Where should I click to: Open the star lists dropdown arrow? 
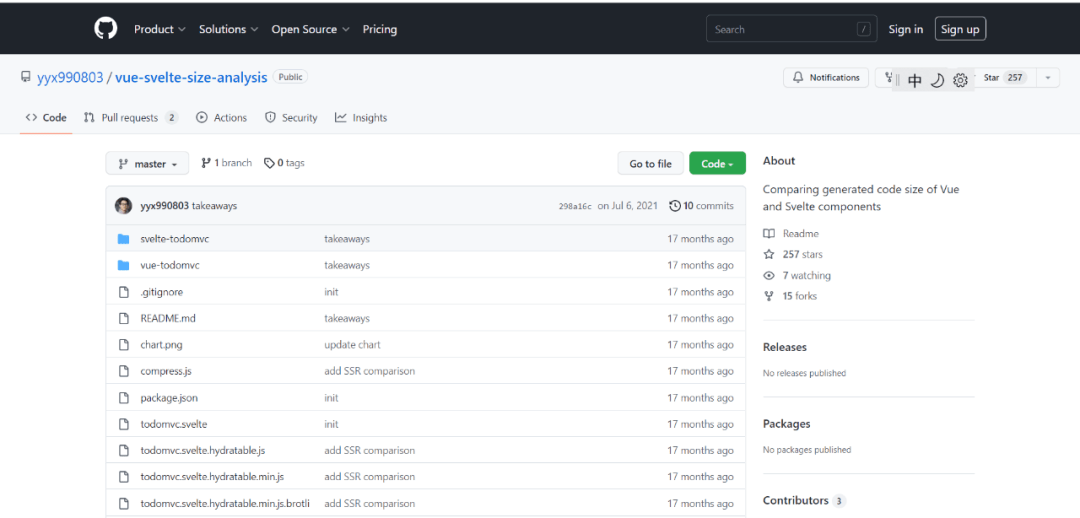click(1048, 78)
